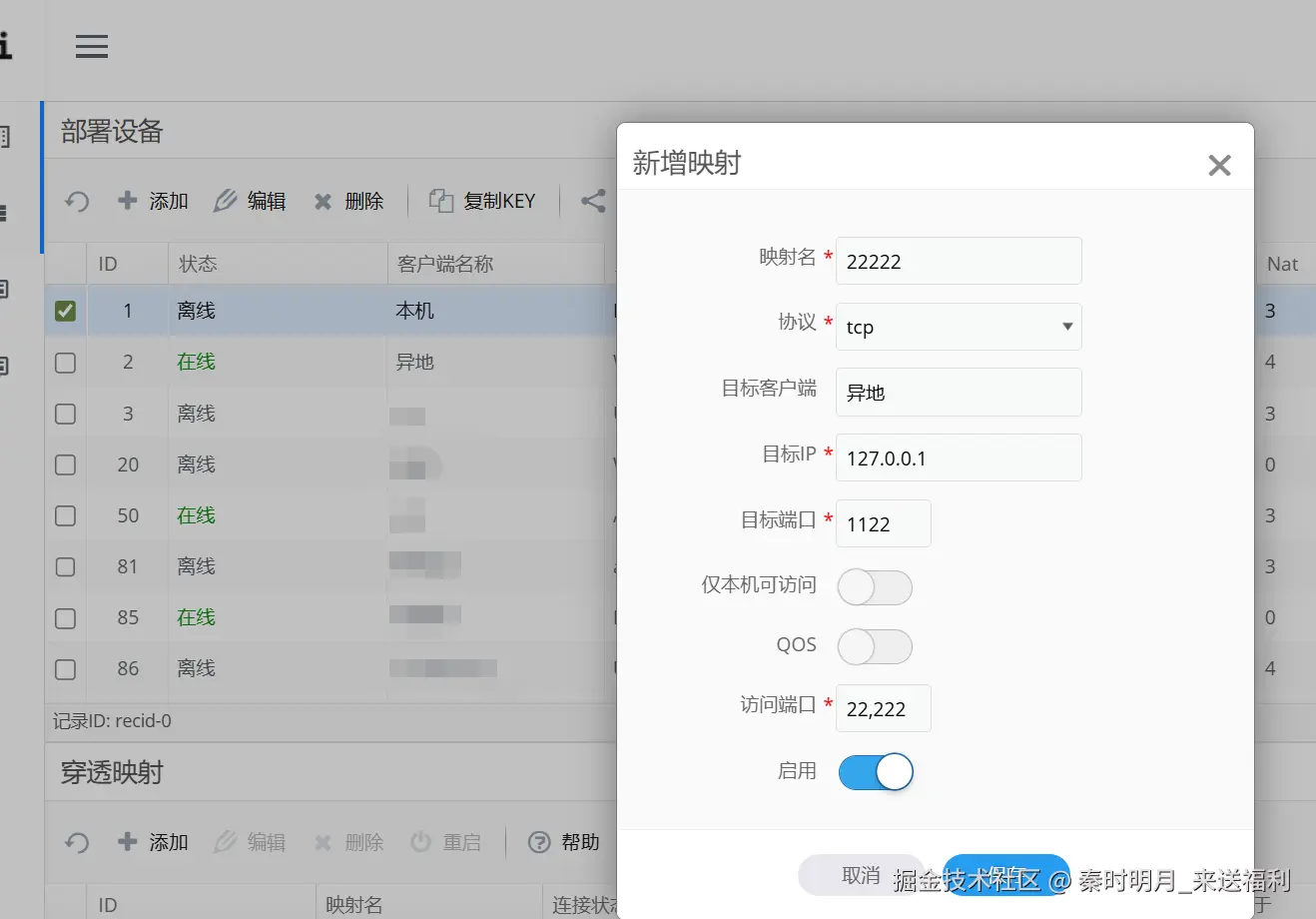
Task: Click the 访问端口 field showing 22,222
Action: pyautogui.click(x=884, y=708)
